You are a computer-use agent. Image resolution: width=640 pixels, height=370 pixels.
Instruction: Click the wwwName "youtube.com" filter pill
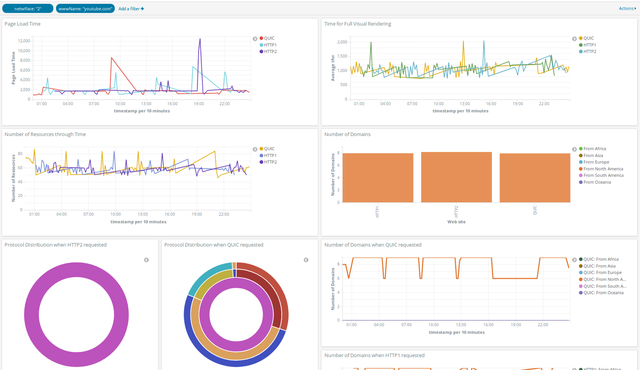point(85,9)
